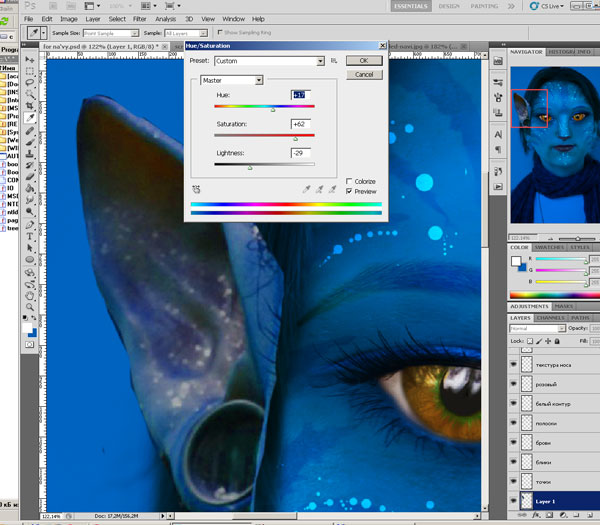This screenshot has width=600, height=525.
Task: Click Cancel in Hue/Saturation dialog
Action: tap(364, 74)
